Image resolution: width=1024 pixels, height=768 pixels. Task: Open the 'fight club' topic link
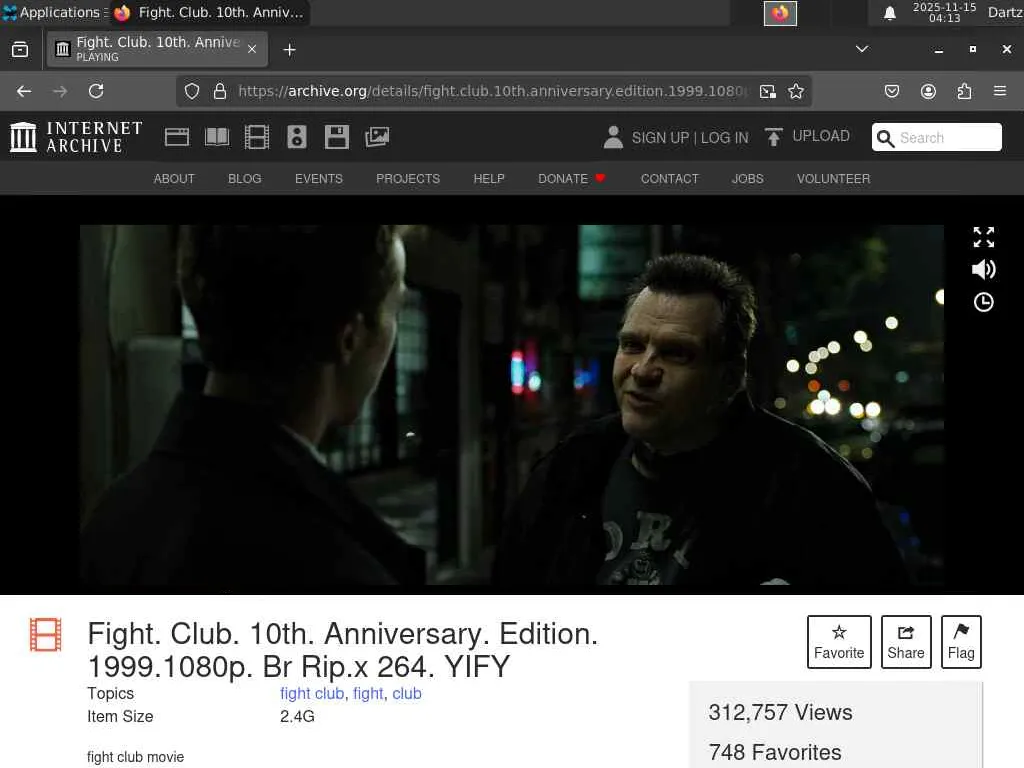pos(312,694)
